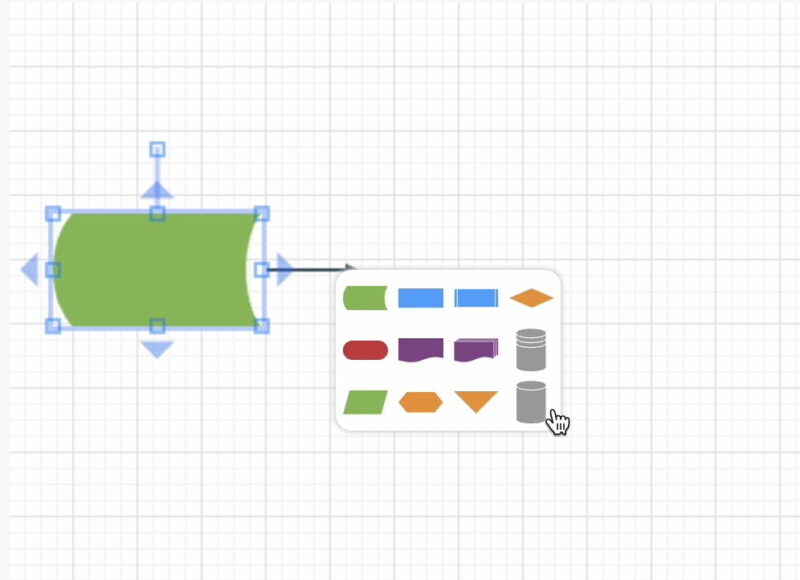Click the right directional connector arrow

pyautogui.click(x=285, y=268)
